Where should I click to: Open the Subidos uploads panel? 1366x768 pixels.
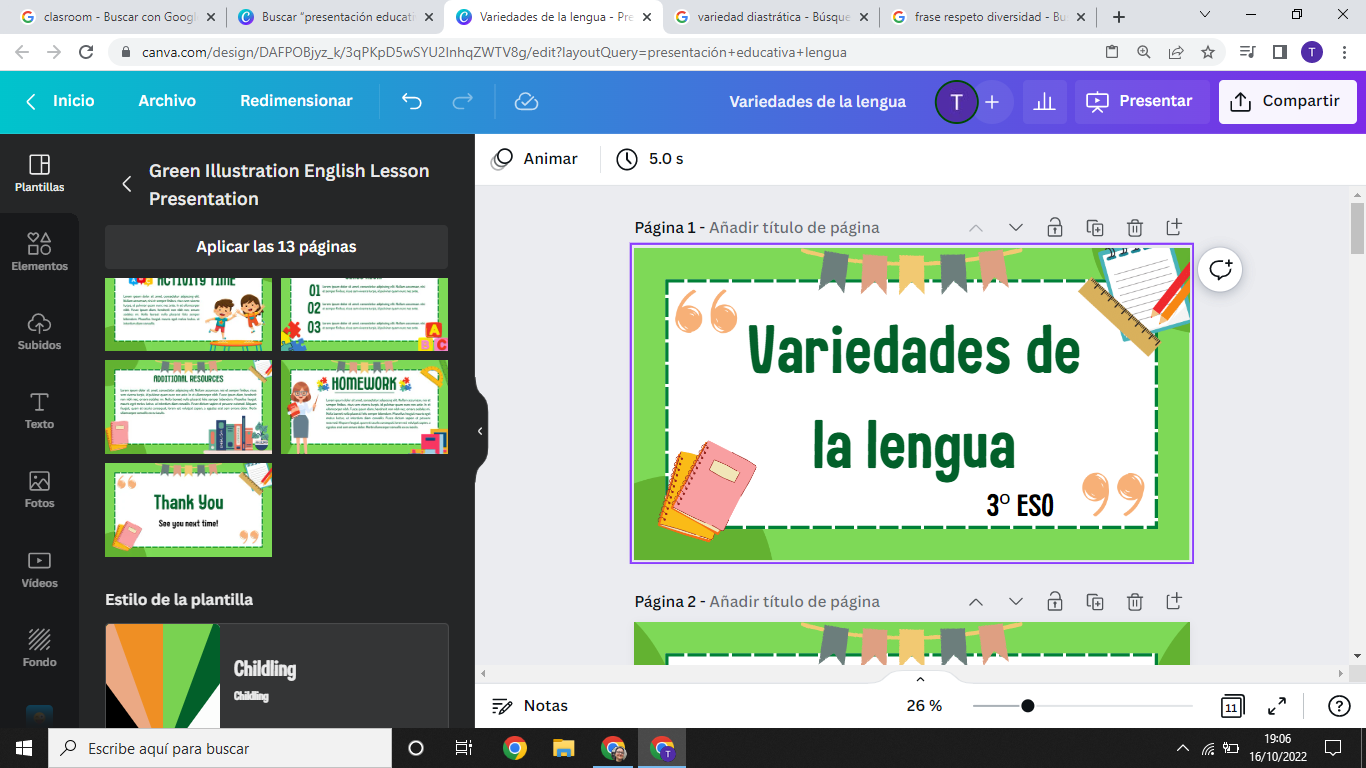tap(39, 331)
